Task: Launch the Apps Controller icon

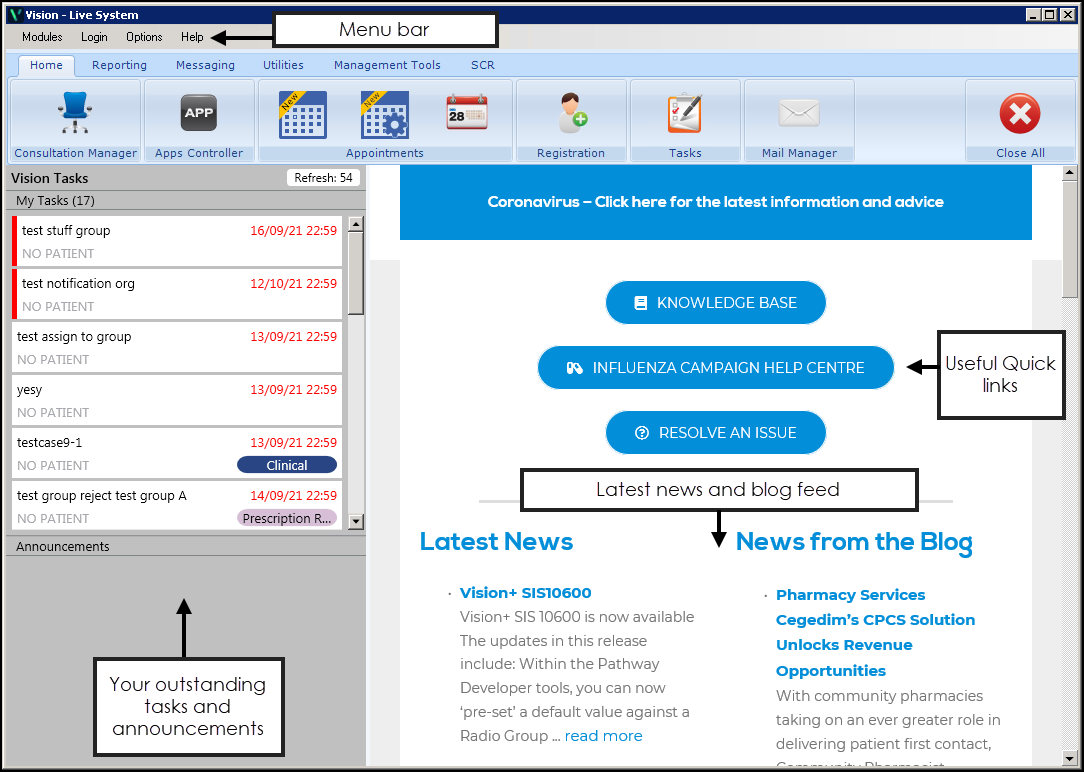Action: pos(199,113)
